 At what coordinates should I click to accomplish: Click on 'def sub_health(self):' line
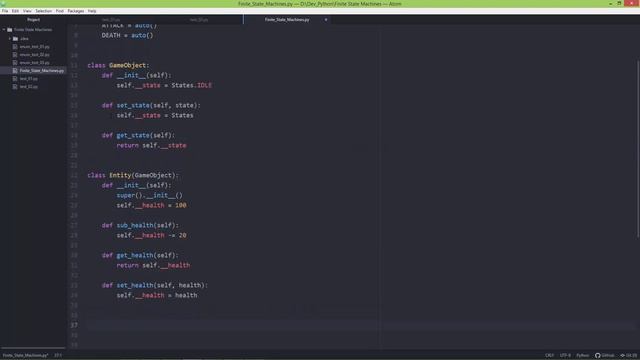[x=140, y=225]
